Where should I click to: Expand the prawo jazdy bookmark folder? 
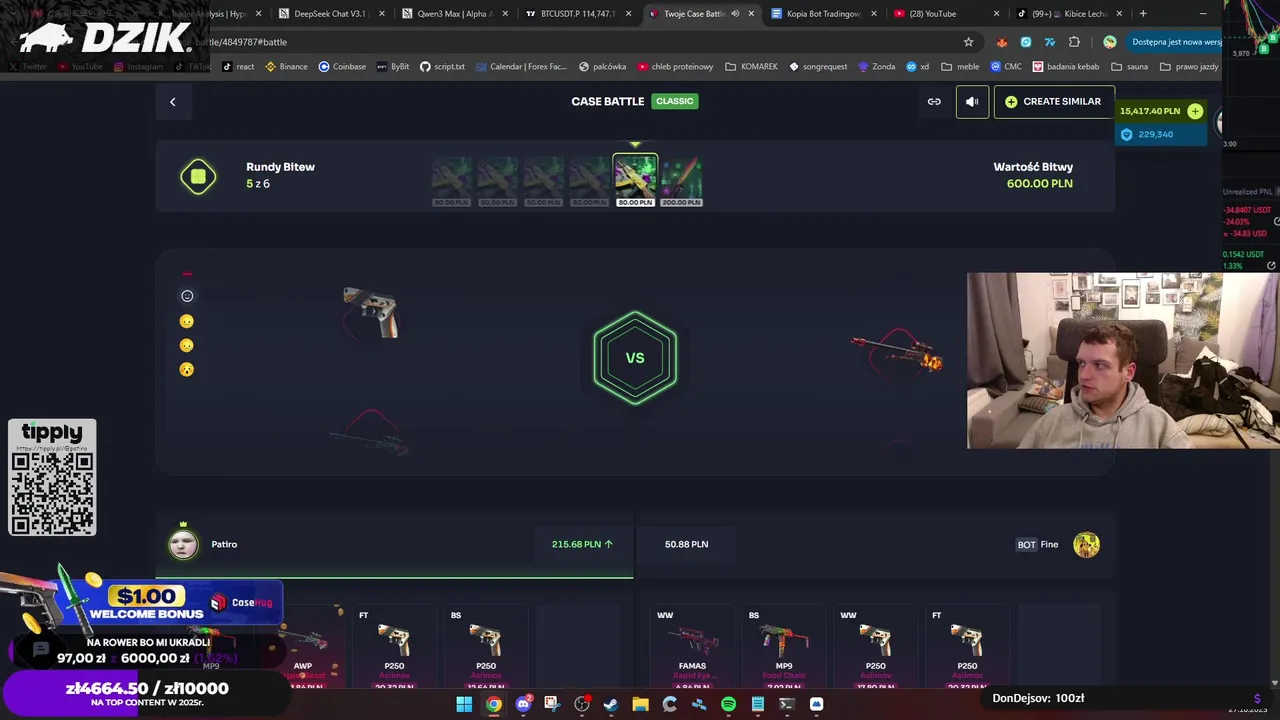[1189, 67]
